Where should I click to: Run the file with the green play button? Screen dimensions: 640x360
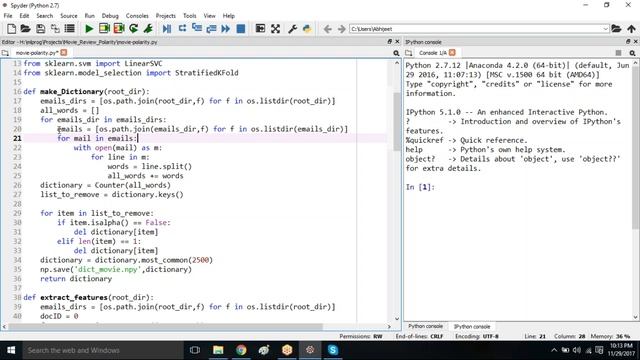pos(89,29)
